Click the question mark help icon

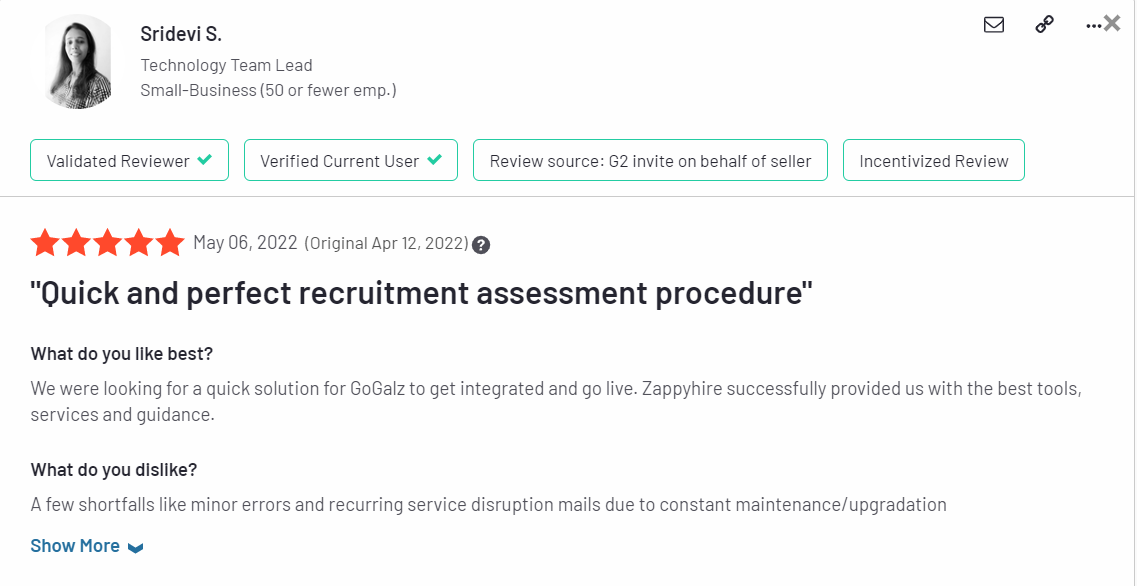point(481,245)
